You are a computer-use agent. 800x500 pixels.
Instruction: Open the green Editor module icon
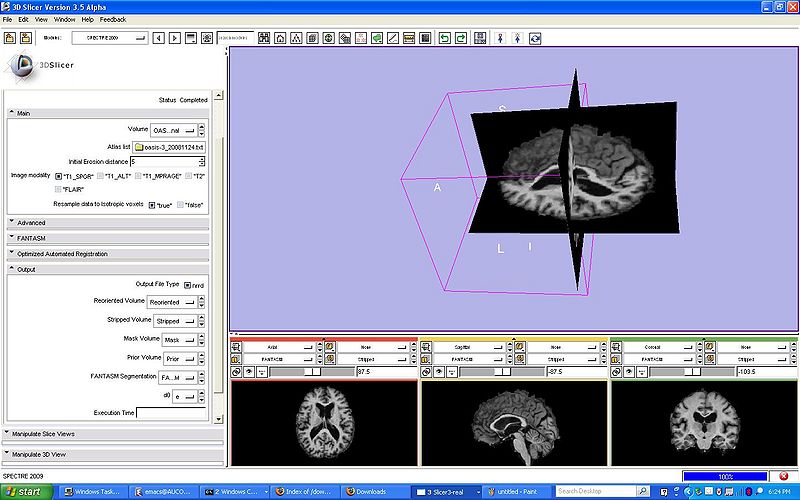[x=377, y=38]
